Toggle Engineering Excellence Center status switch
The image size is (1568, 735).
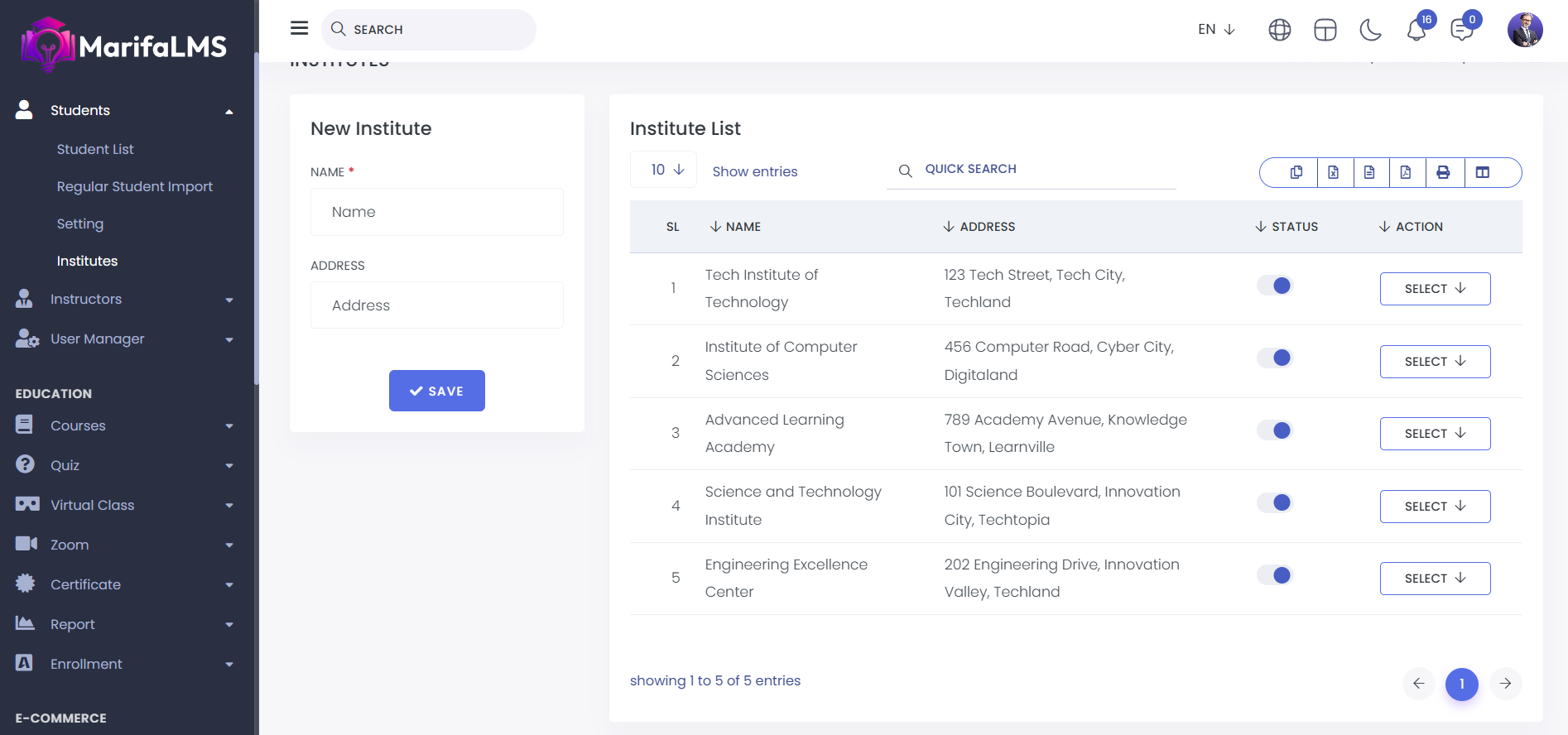(x=1275, y=575)
